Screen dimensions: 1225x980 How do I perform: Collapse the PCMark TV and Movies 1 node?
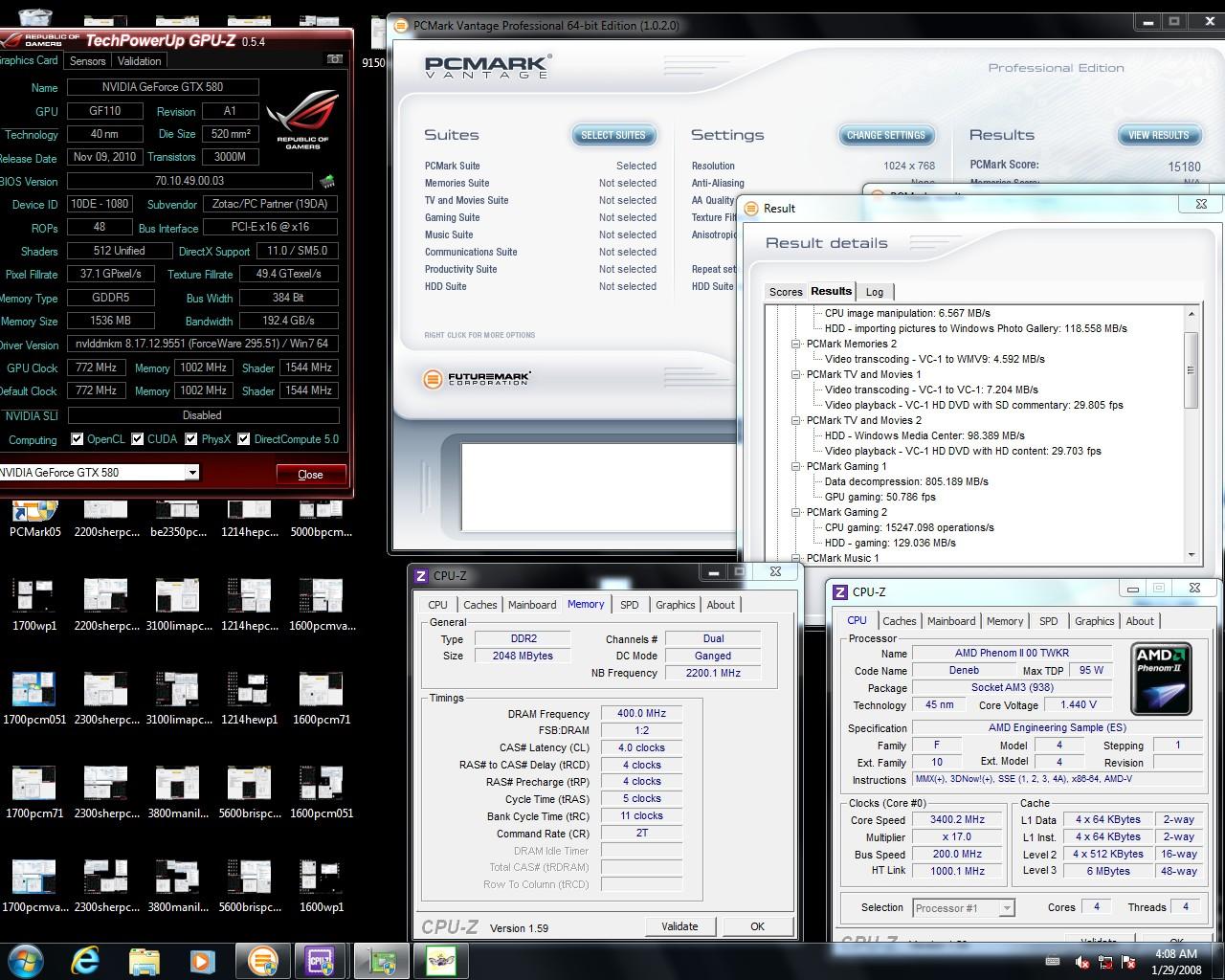(796, 374)
